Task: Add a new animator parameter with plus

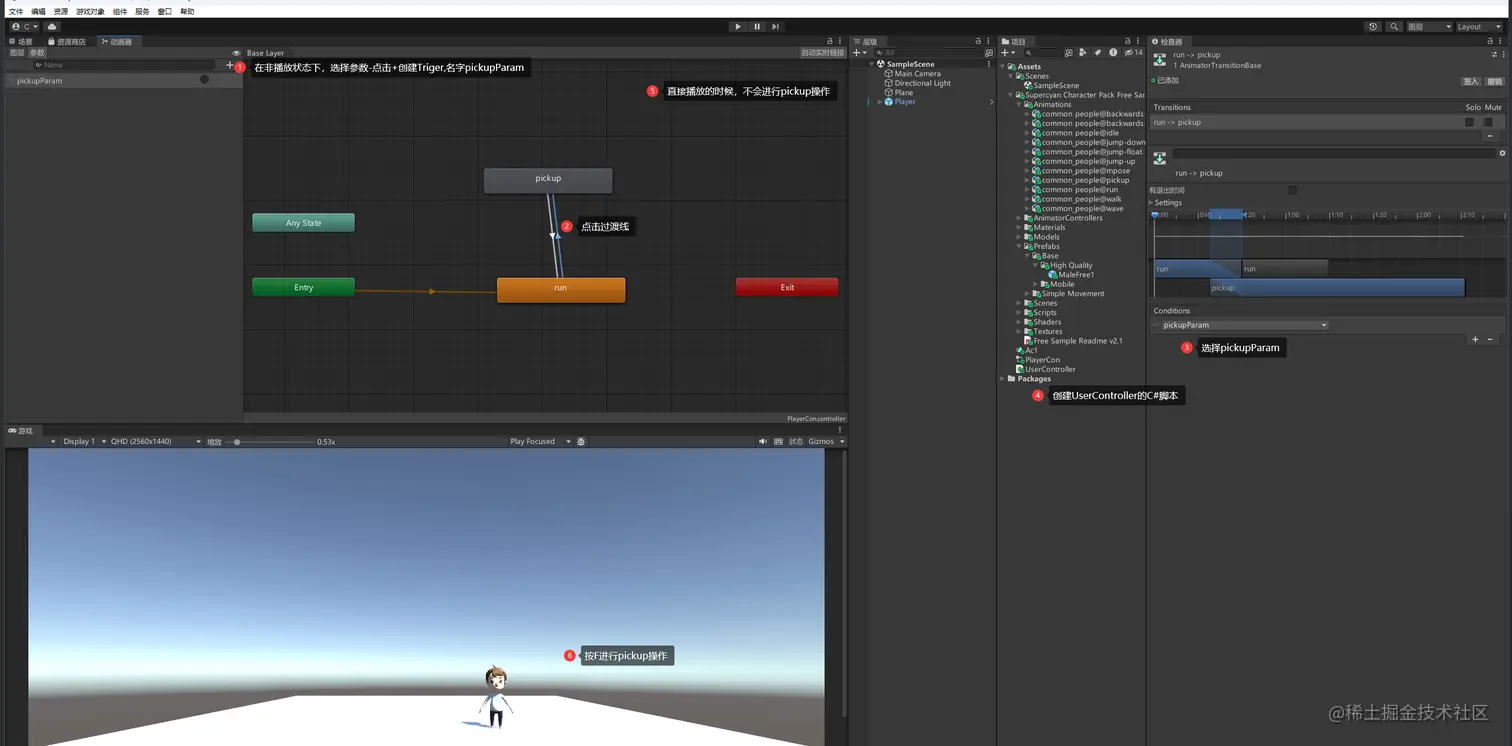Action: point(229,65)
